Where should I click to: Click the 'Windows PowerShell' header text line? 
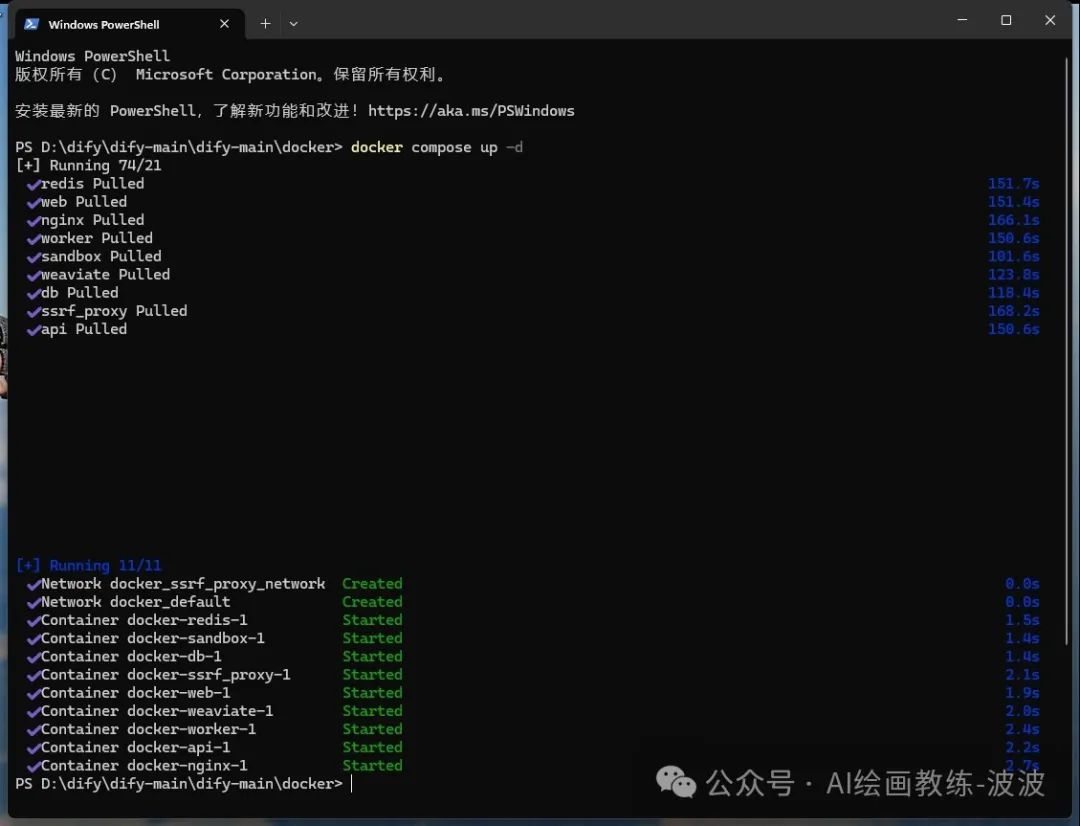pyautogui.click(x=92, y=56)
